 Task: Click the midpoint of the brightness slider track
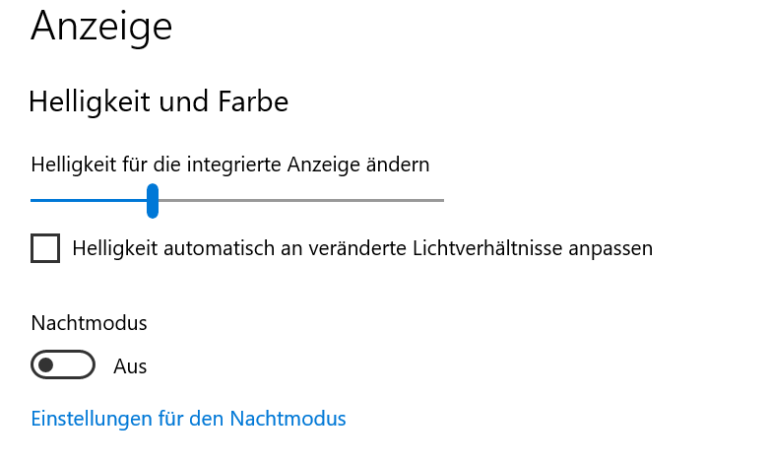pos(237,200)
